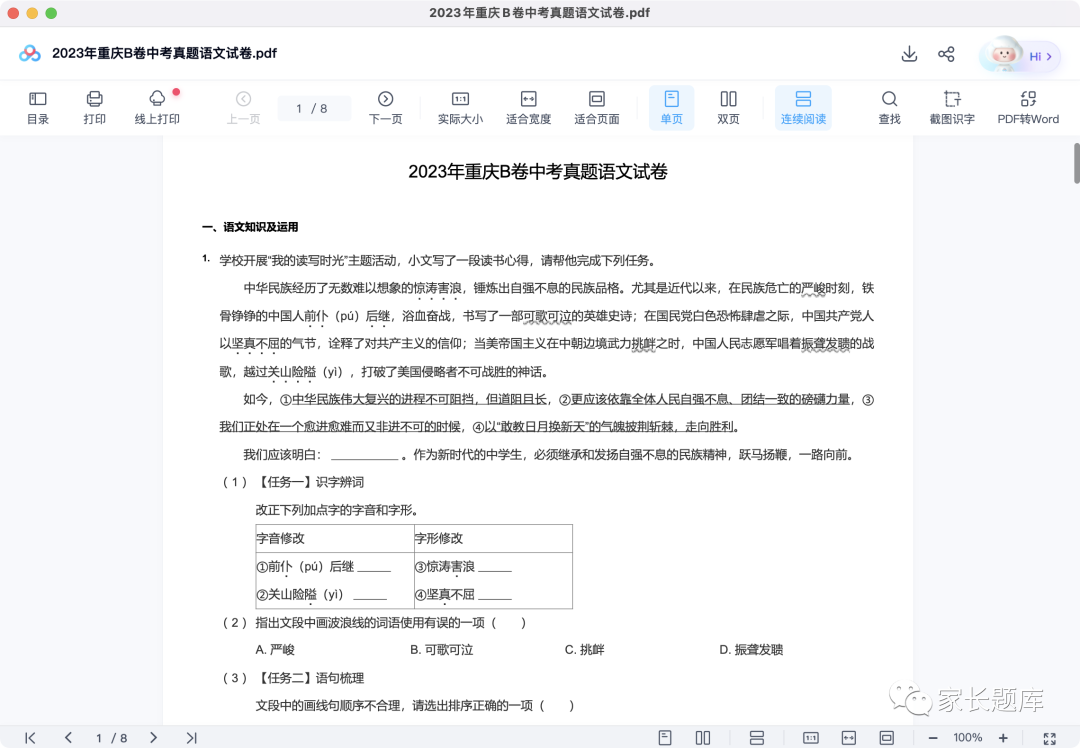Click the vertical scrollbar thumb
1080x748 pixels.
(1076, 163)
